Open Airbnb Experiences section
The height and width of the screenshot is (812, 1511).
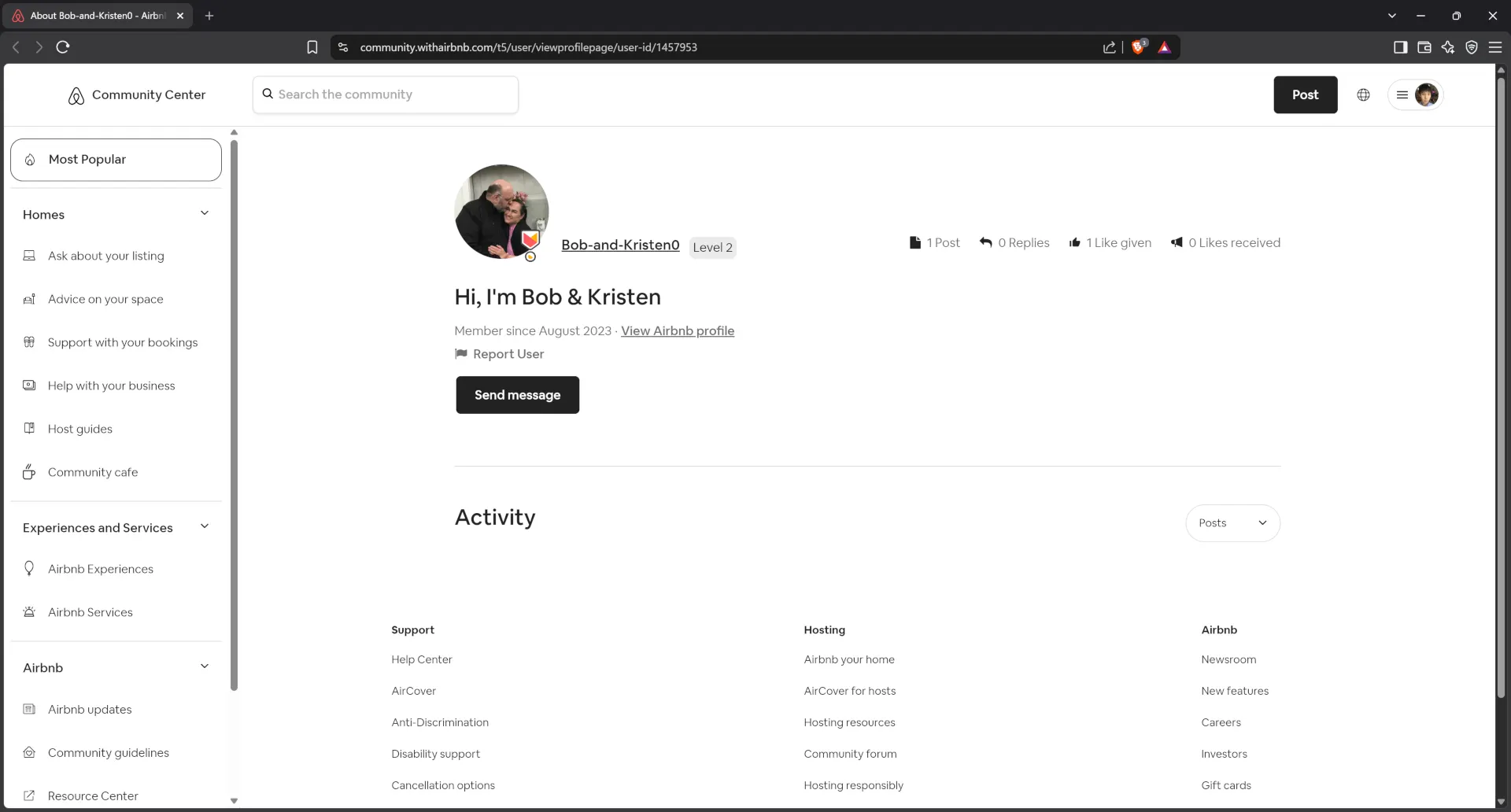pyautogui.click(x=101, y=569)
